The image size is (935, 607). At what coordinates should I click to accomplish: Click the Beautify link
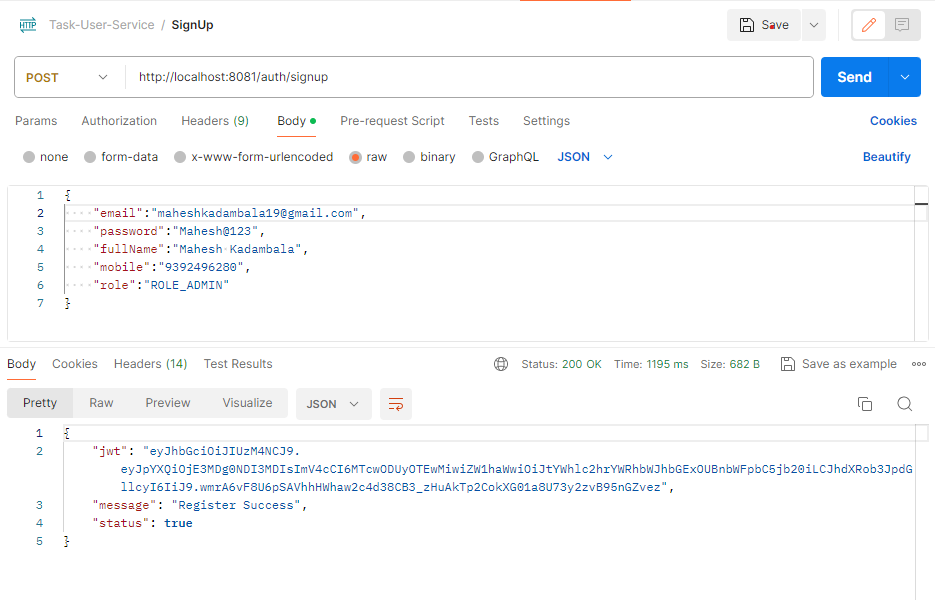(886, 157)
